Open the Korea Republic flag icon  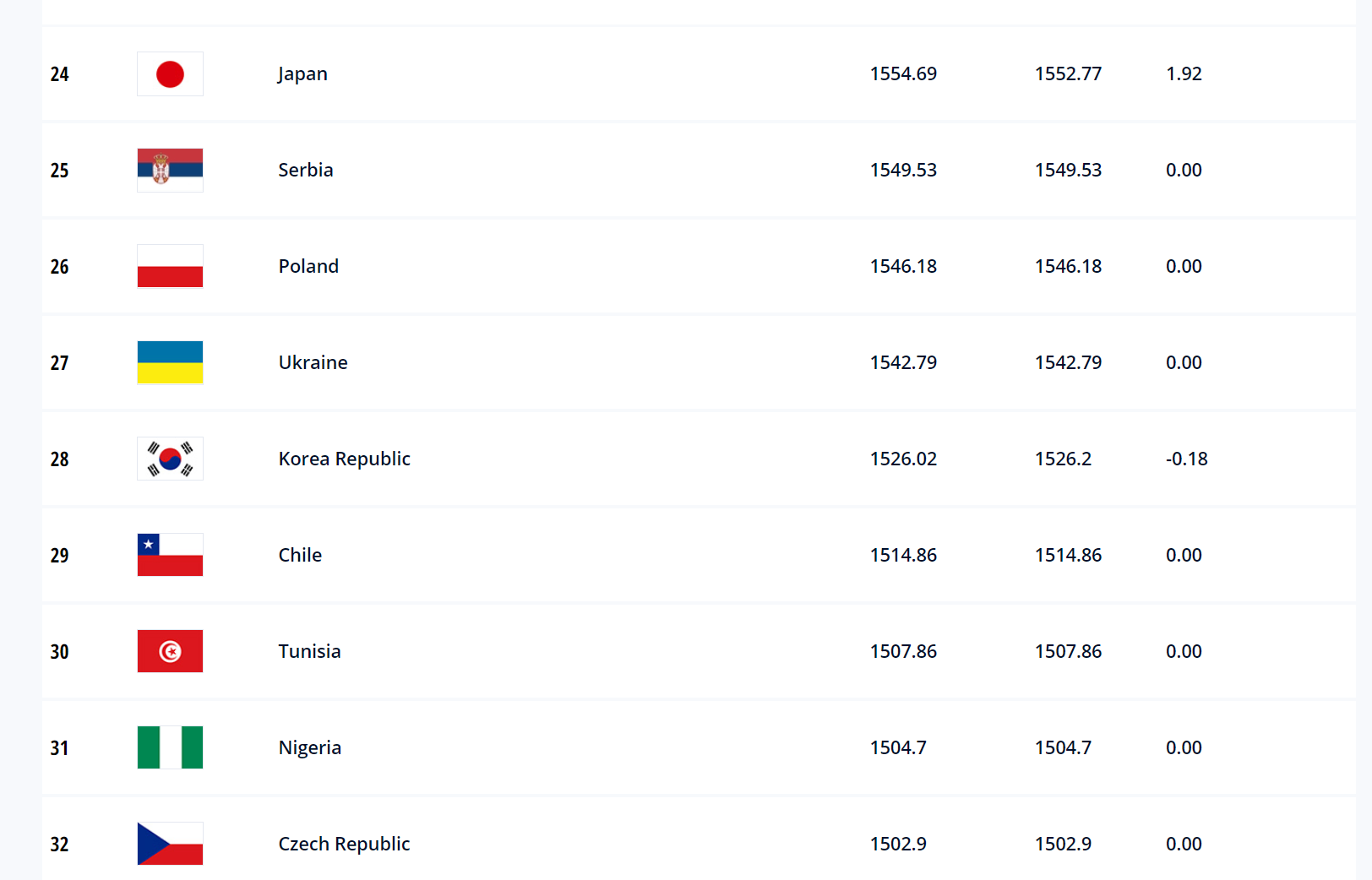coord(170,459)
